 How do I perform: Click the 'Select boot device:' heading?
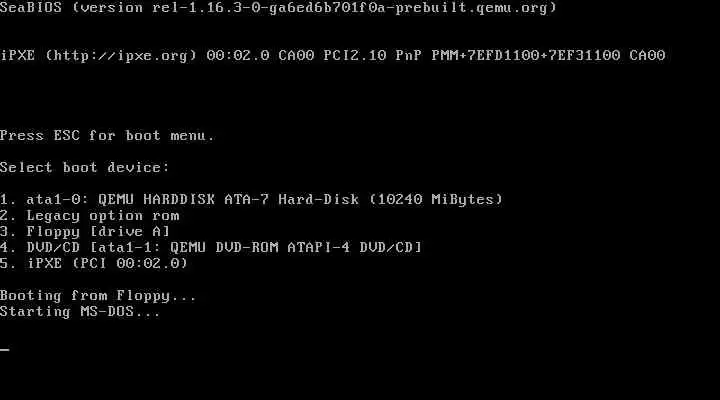(85, 167)
